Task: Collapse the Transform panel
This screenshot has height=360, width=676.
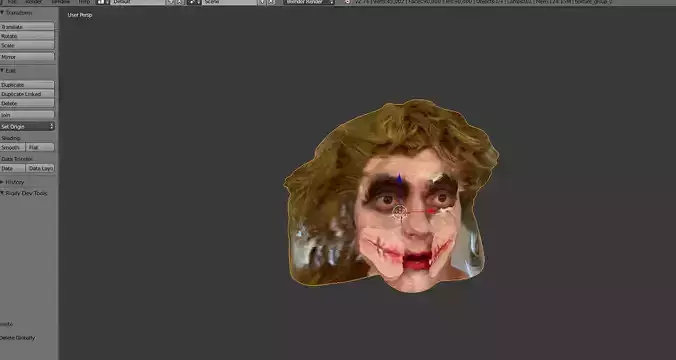Action: pos(3,13)
